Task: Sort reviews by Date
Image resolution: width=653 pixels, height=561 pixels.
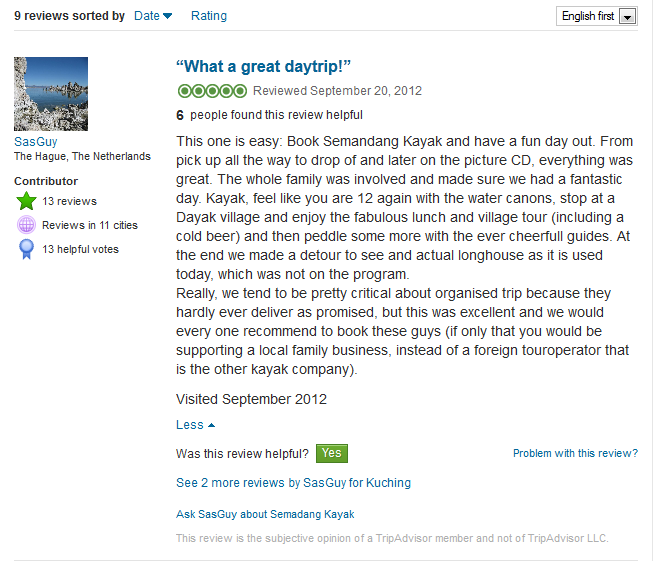Action: 147,16
